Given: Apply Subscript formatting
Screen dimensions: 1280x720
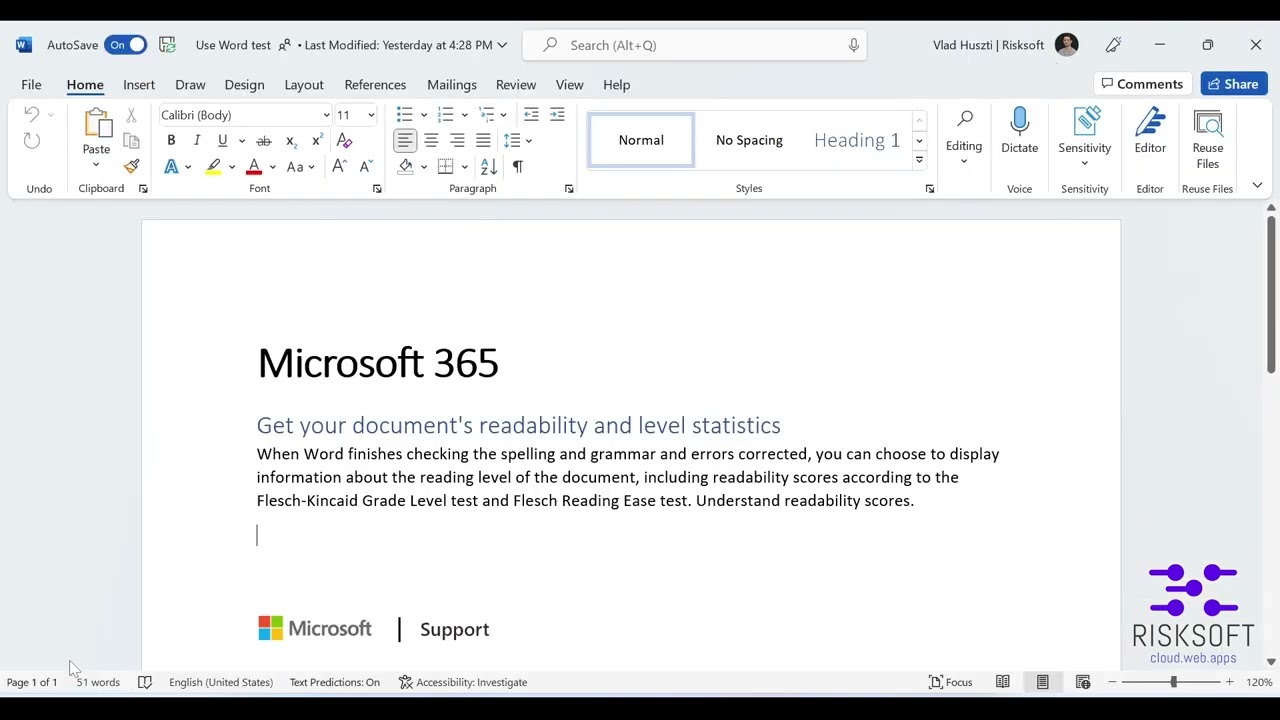Looking at the screenshot, I should (x=290, y=141).
